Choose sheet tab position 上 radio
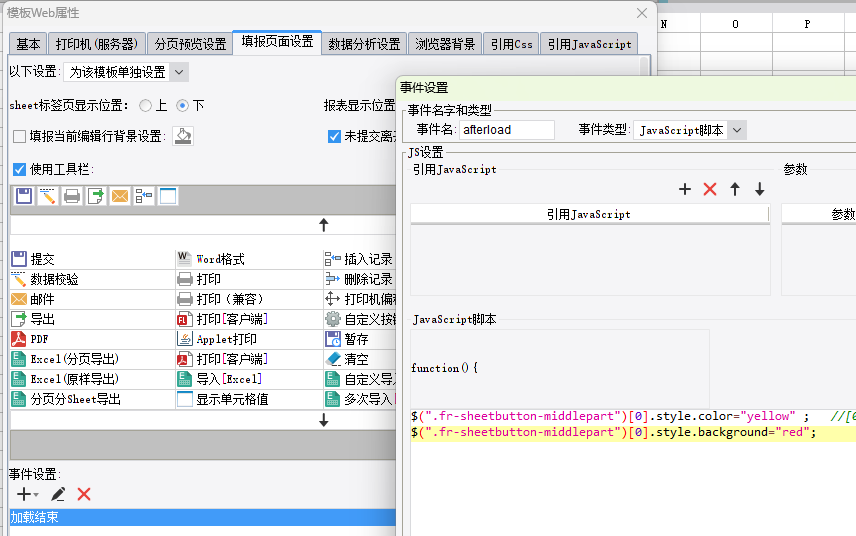856x536 pixels. (x=145, y=105)
